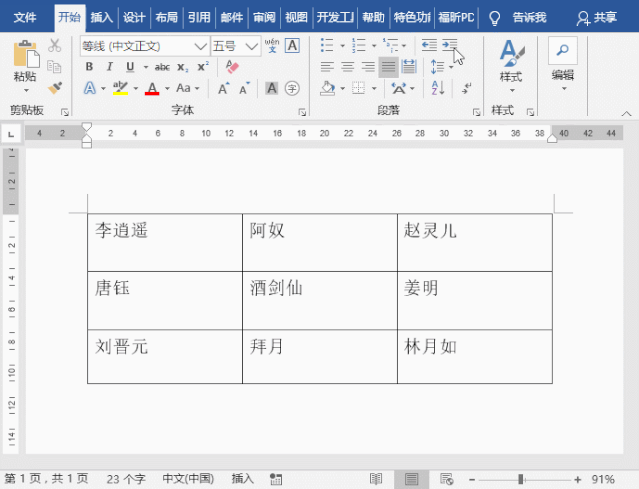
Task: Apply center alignment to the paragraph
Action: pyautogui.click(x=348, y=67)
